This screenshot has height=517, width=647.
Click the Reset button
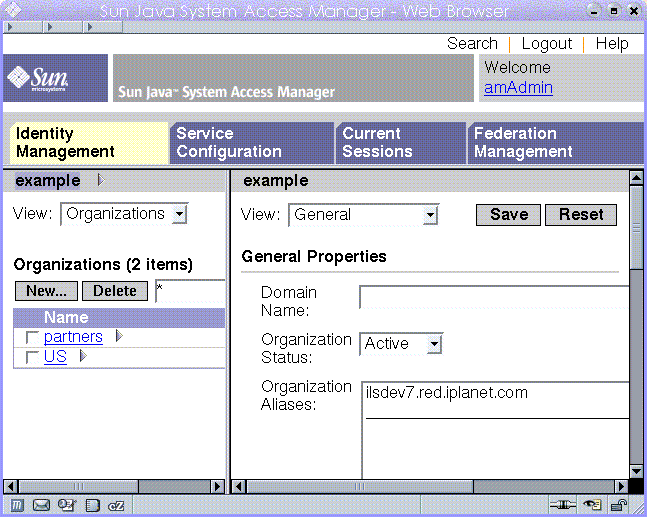[x=581, y=215]
